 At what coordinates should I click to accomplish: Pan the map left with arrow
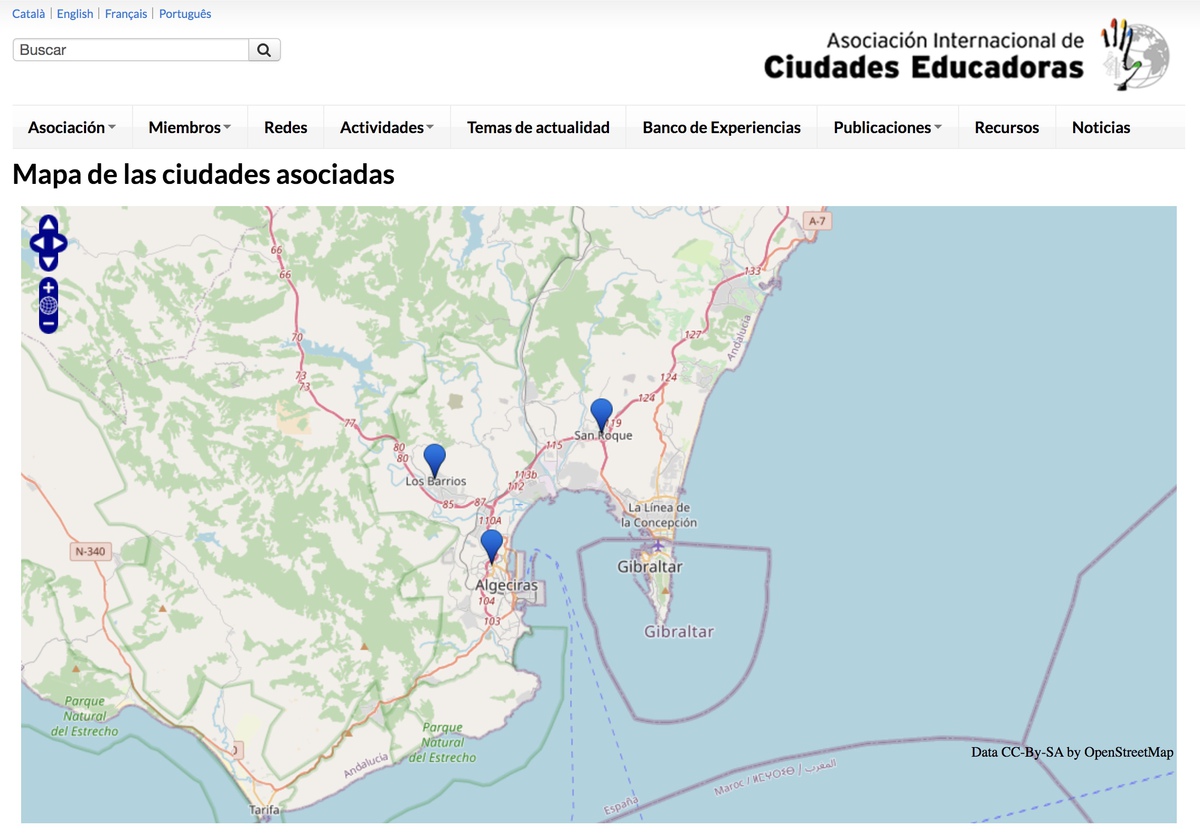click(37, 243)
